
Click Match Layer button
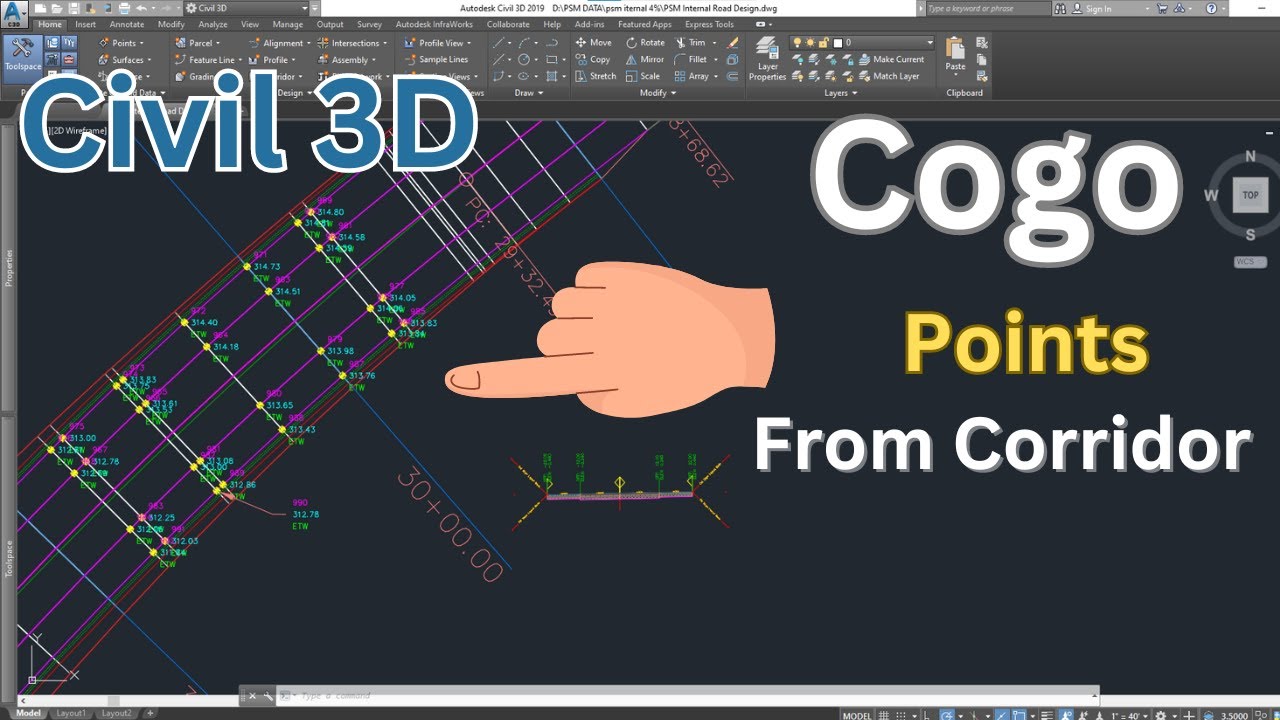888,76
